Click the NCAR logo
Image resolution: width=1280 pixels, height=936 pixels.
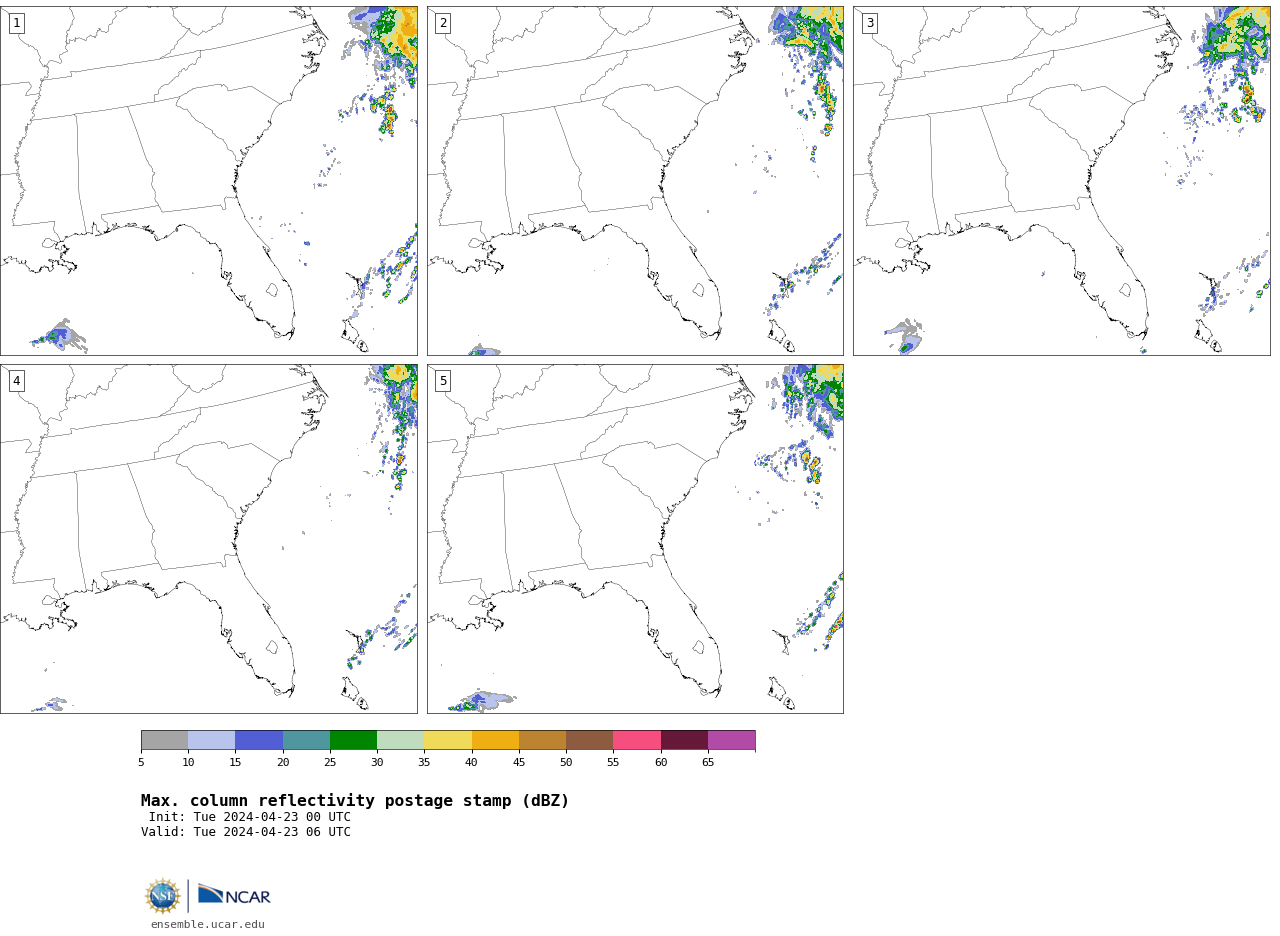(234, 895)
